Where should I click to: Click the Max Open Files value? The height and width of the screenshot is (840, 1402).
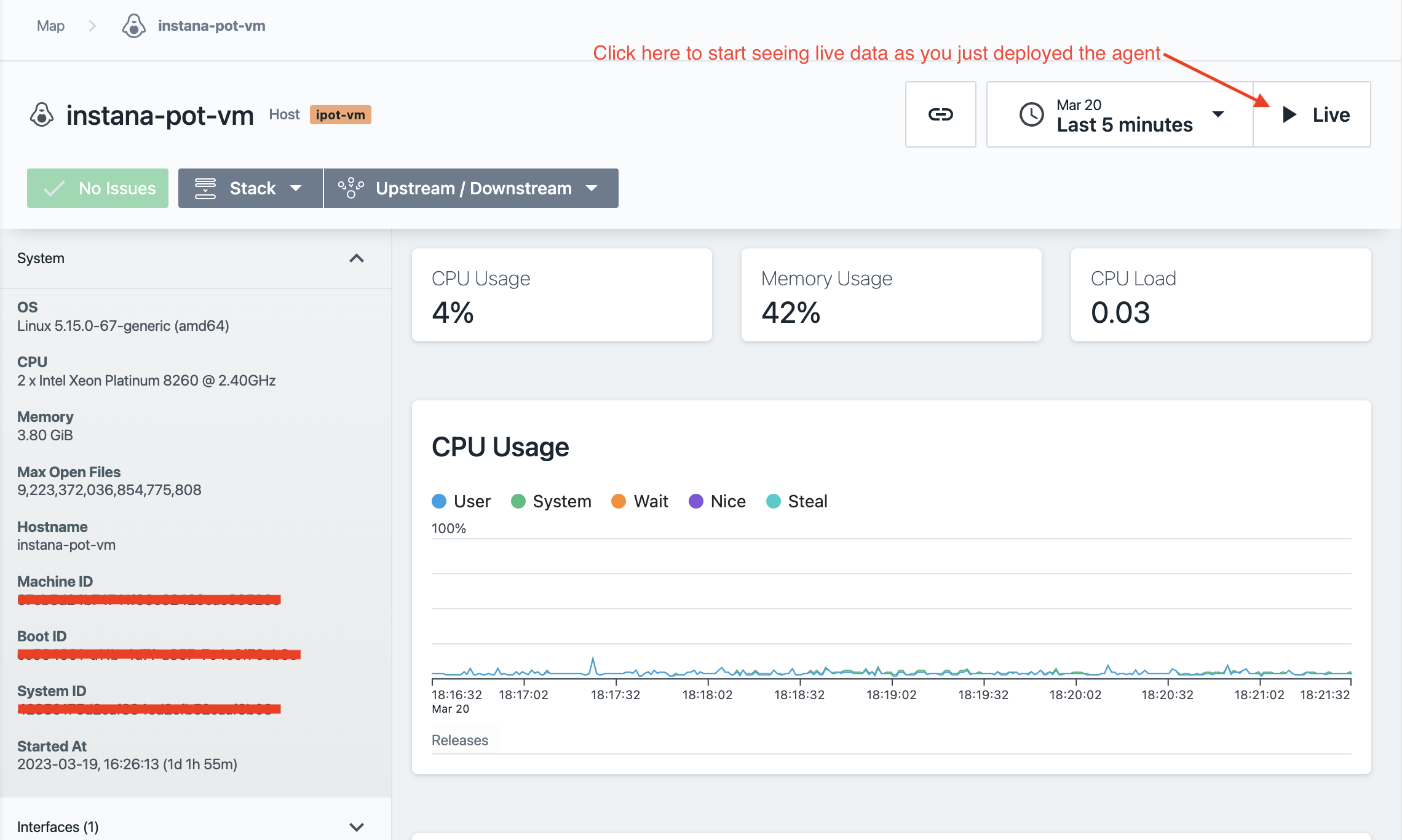point(109,490)
